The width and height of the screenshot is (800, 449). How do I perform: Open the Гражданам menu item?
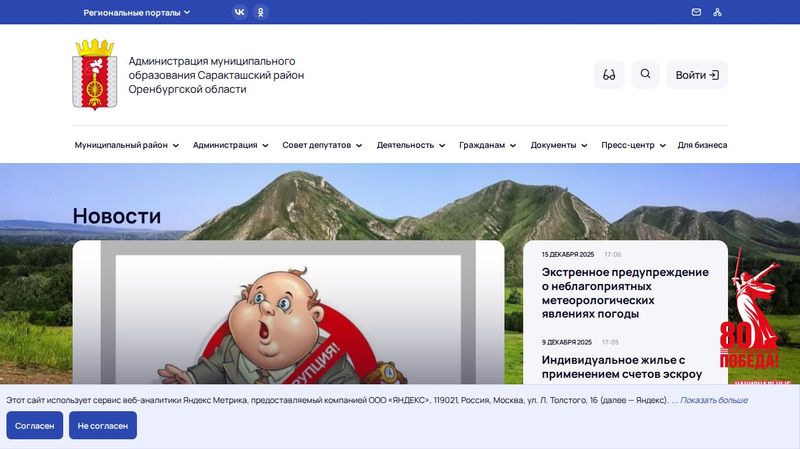tap(487, 145)
